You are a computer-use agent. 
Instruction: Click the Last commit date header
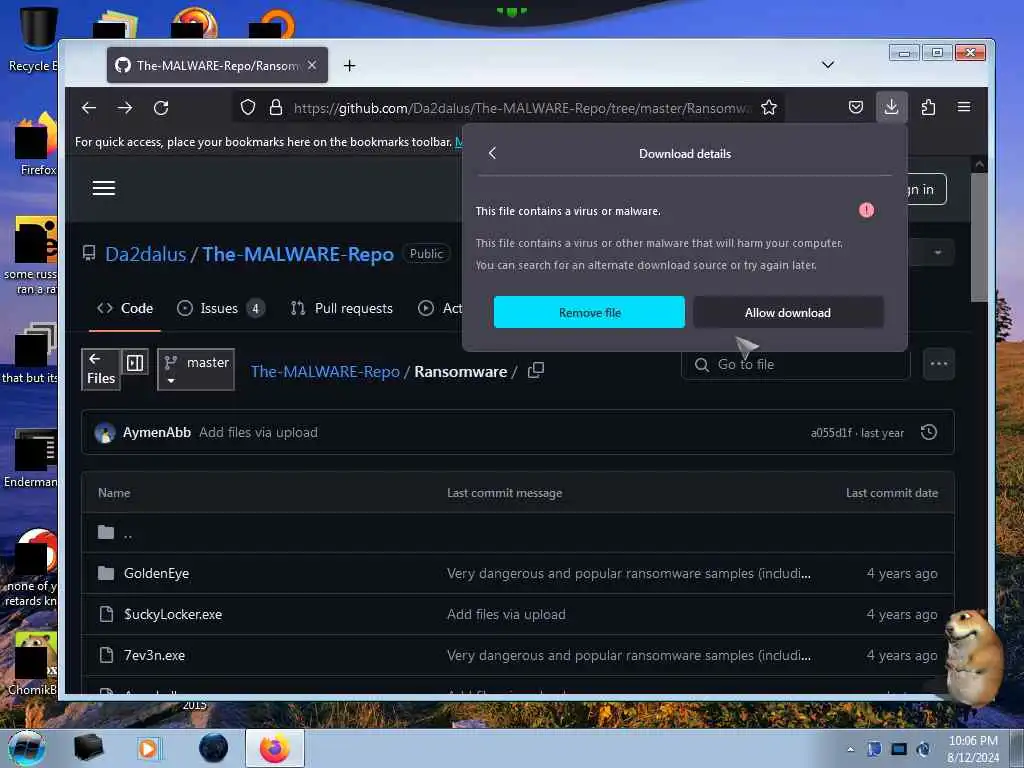pos(891,493)
